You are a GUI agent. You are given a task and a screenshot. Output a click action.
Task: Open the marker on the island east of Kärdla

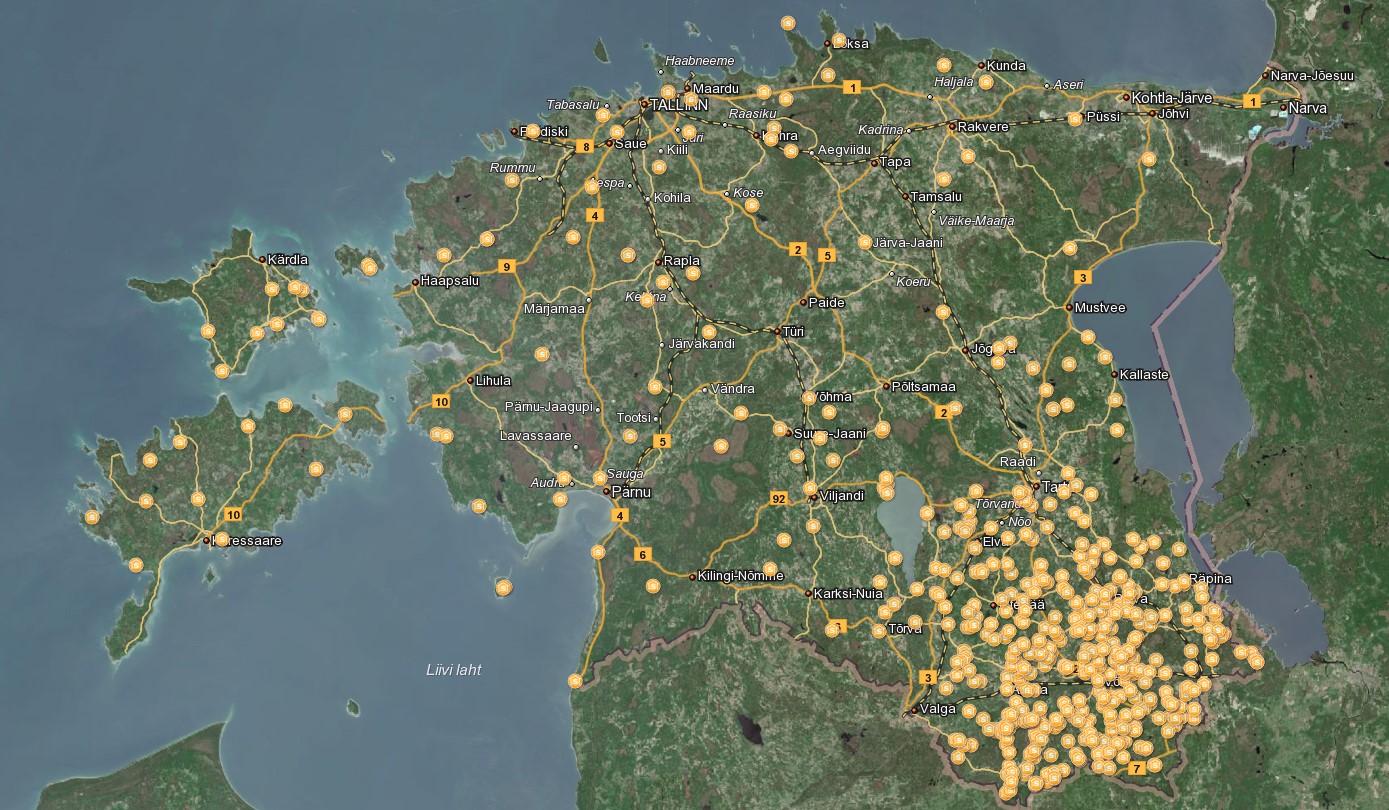370,266
